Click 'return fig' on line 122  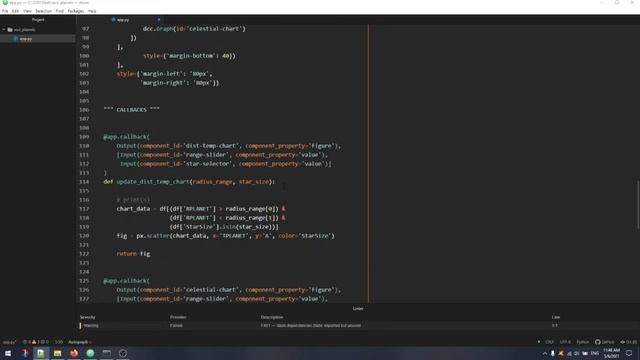pos(133,254)
